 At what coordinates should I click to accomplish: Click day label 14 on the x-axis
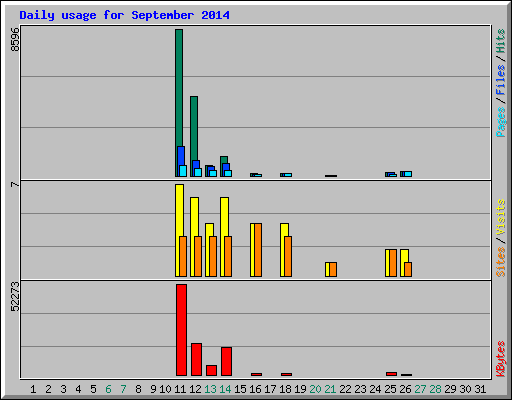point(225,389)
